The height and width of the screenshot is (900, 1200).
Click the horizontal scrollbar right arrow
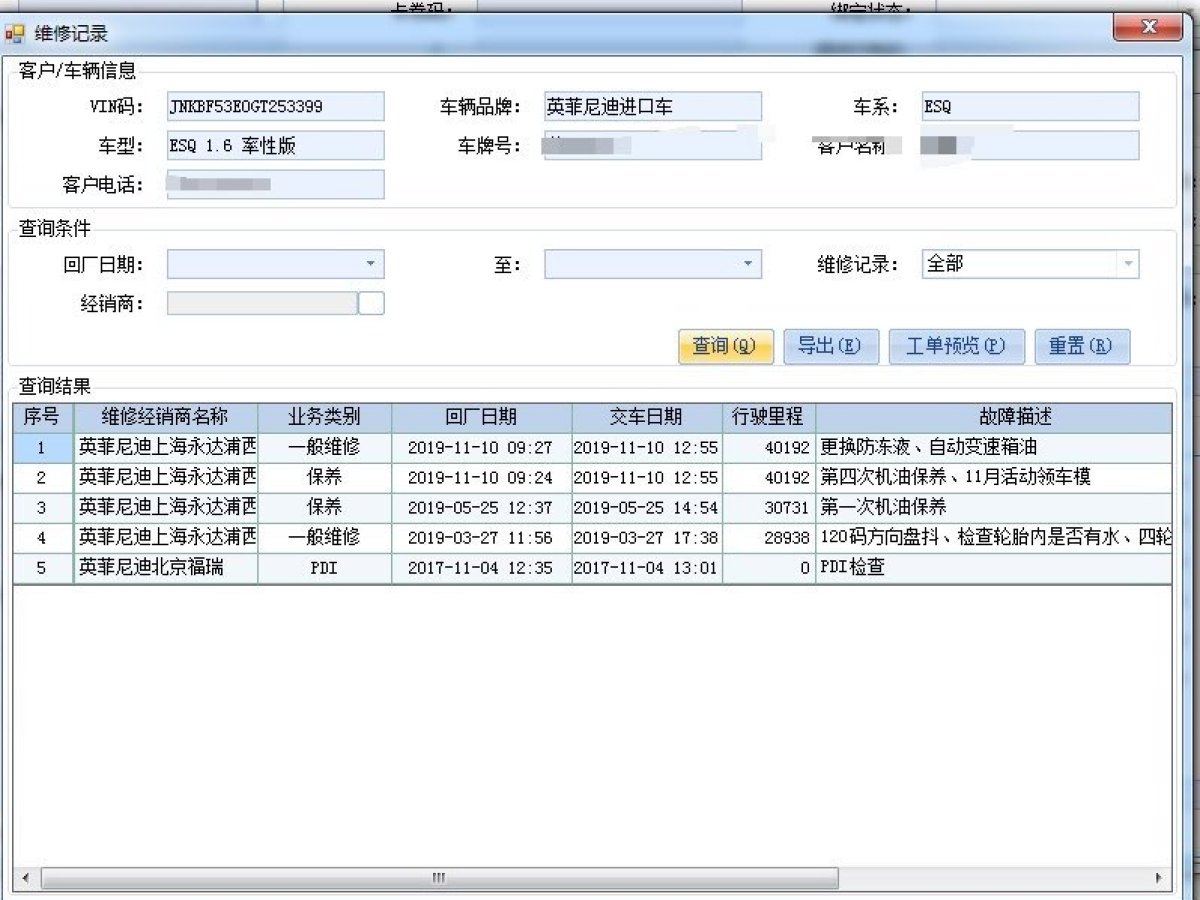coord(1159,878)
